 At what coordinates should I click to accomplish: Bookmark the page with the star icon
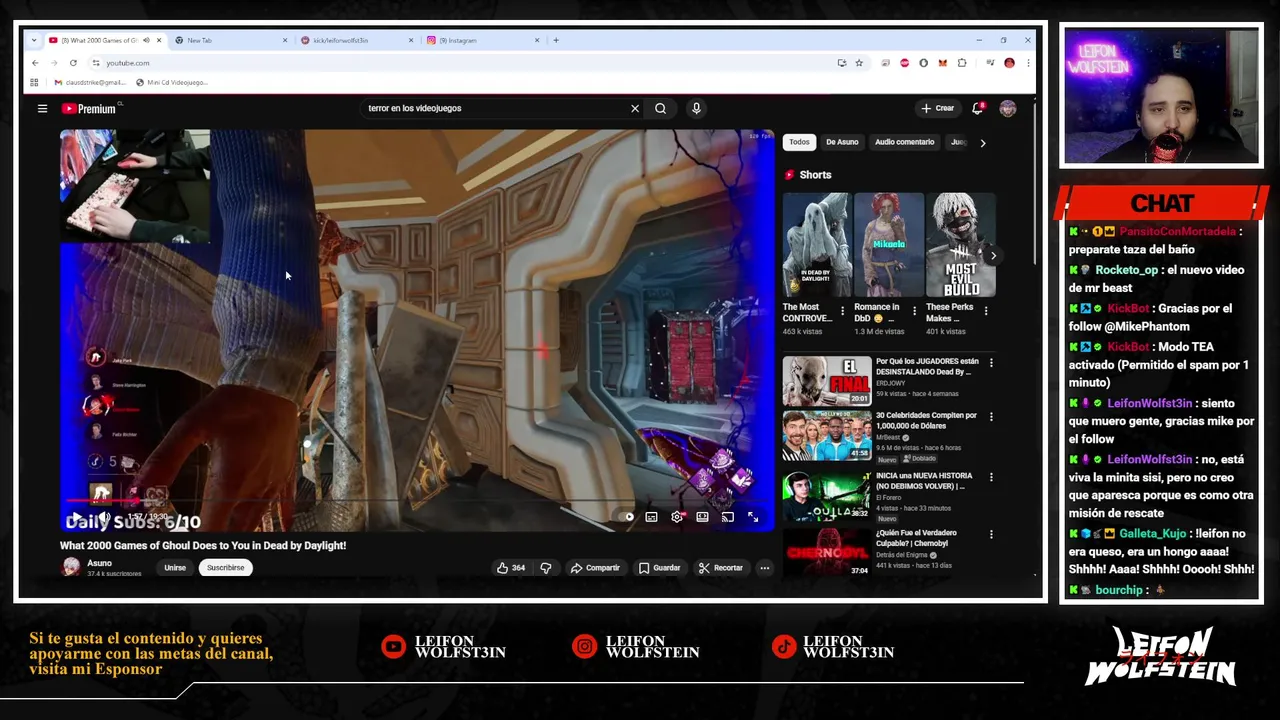coord(858,63)
